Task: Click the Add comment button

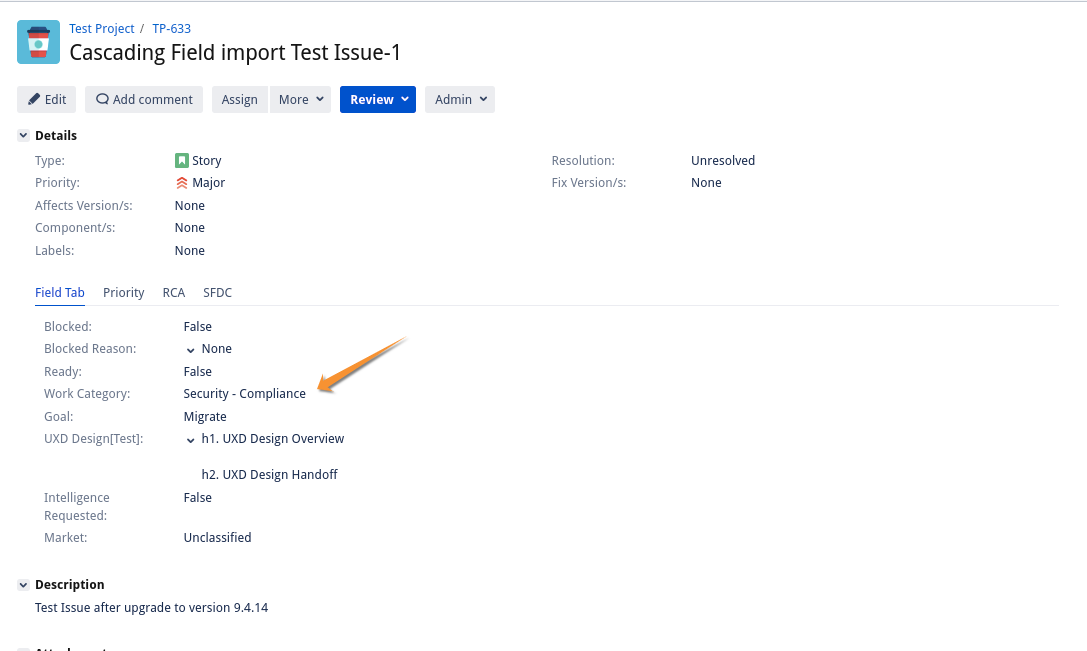Action: tap(144, 99)
